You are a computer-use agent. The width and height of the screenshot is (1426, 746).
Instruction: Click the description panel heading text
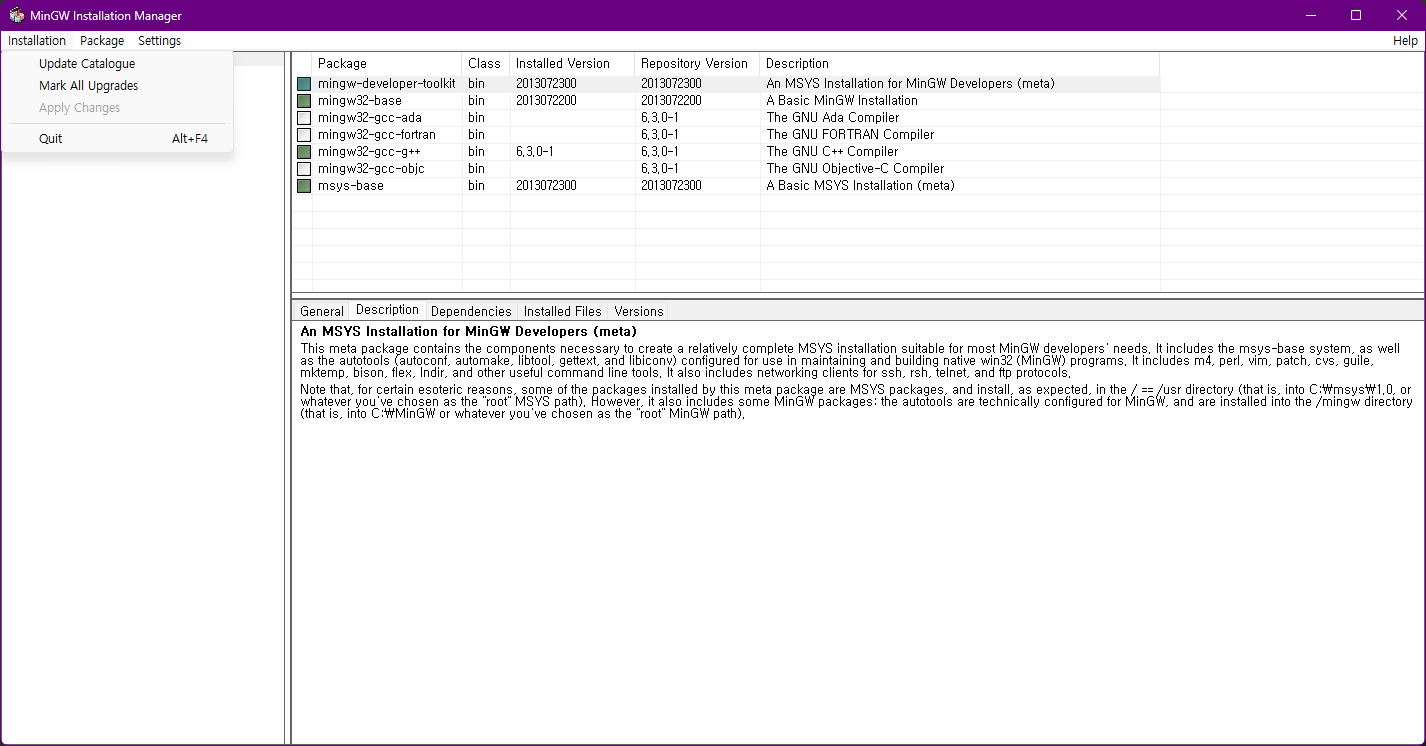[x=469, y=331]
